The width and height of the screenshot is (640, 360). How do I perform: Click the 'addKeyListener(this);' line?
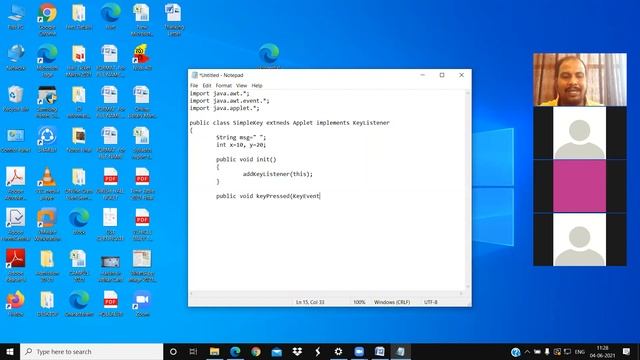[278, 174]
